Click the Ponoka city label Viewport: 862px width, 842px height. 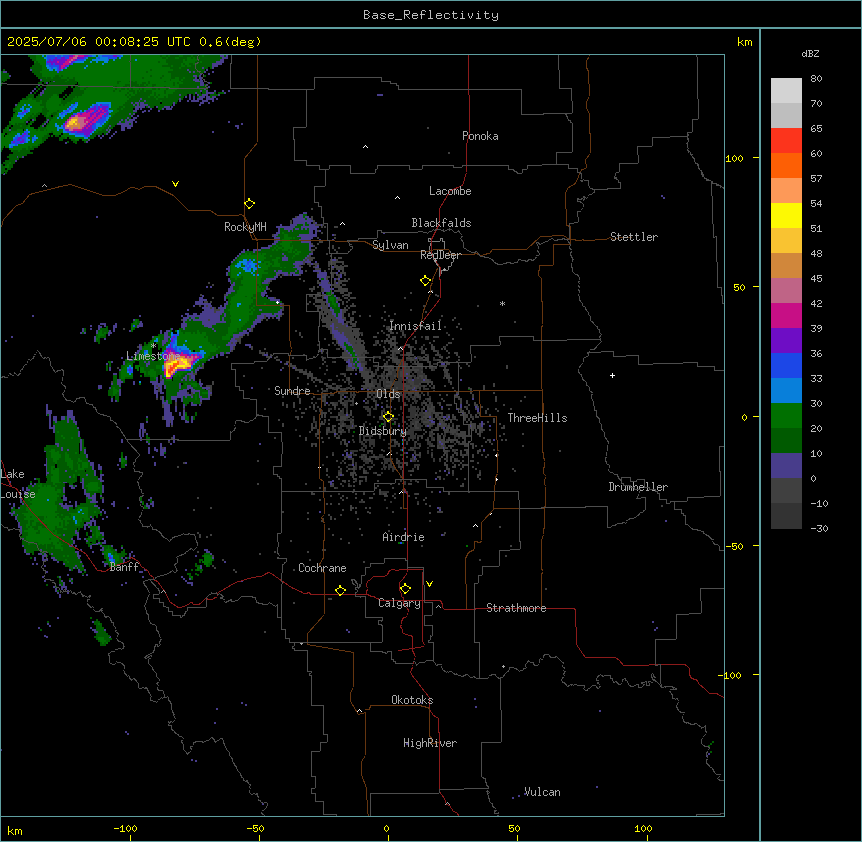(480, 136)
